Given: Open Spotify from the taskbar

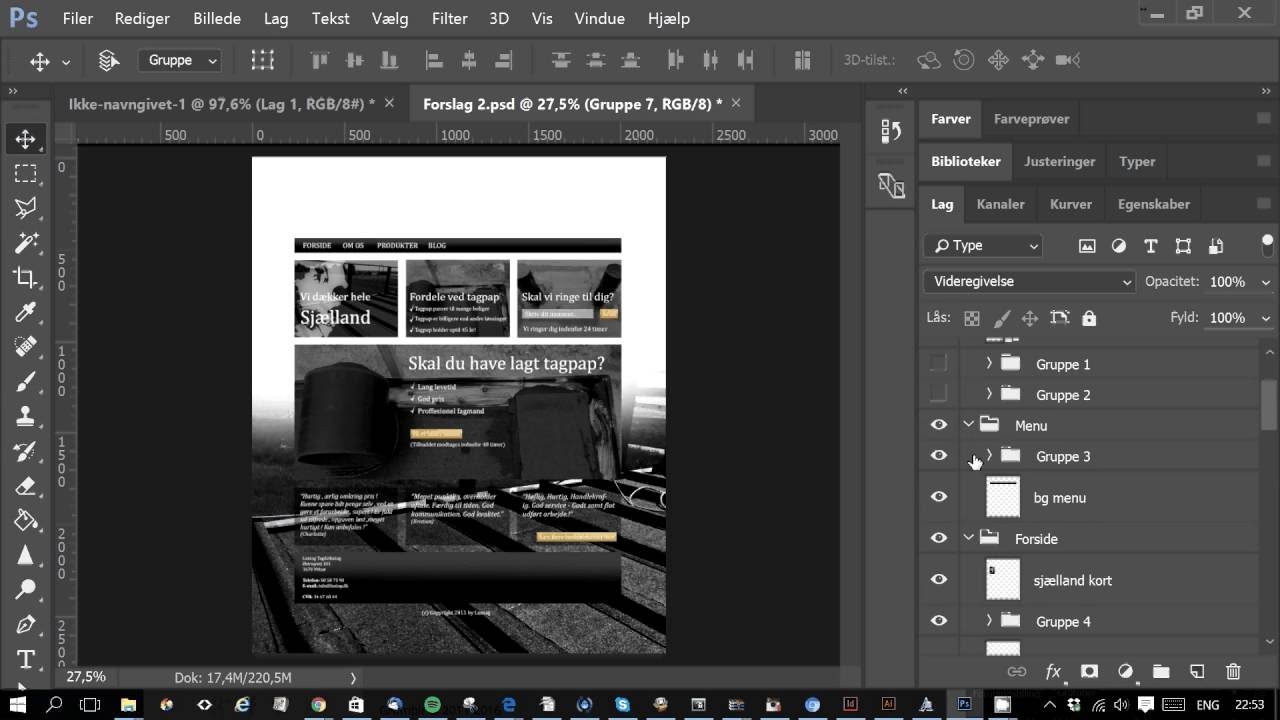Looking at the screenshot, I should pos(432,704).
